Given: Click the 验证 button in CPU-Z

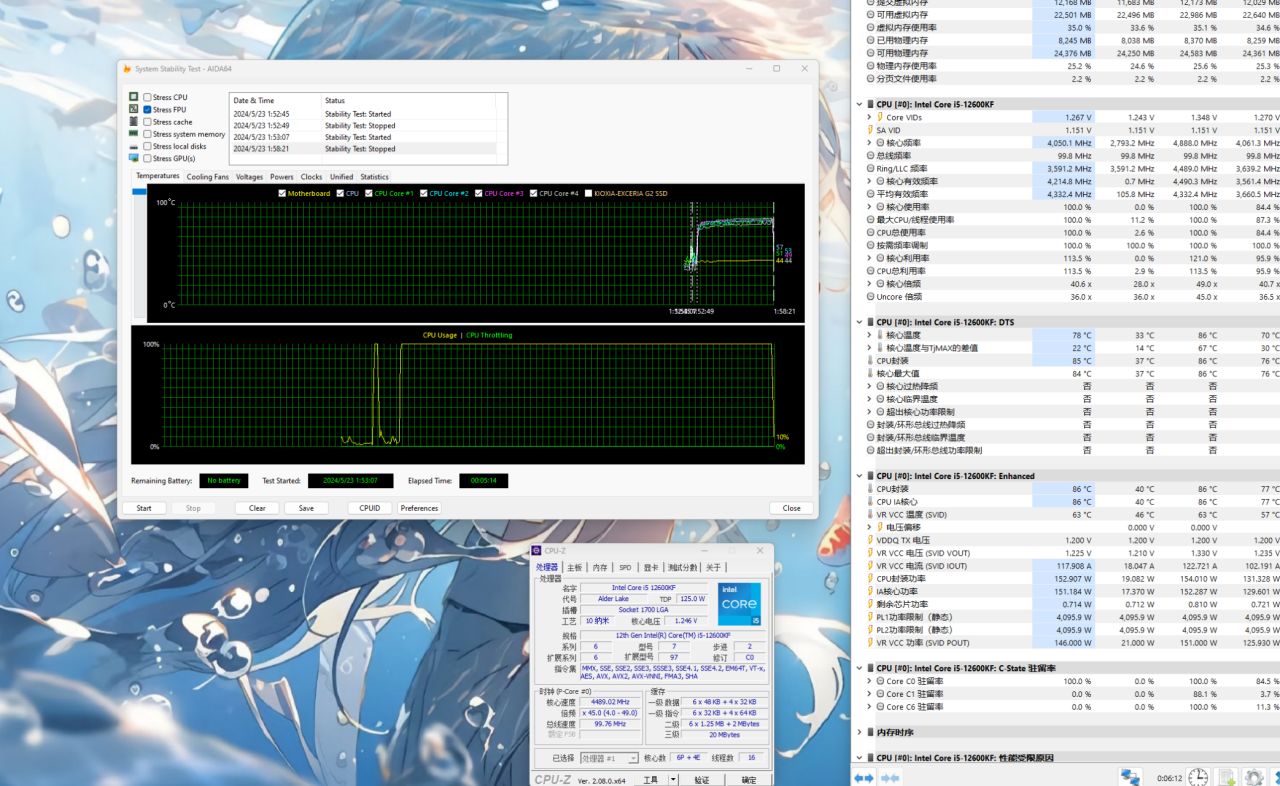Looking at the screenshot, I should (x=702, y=780).
